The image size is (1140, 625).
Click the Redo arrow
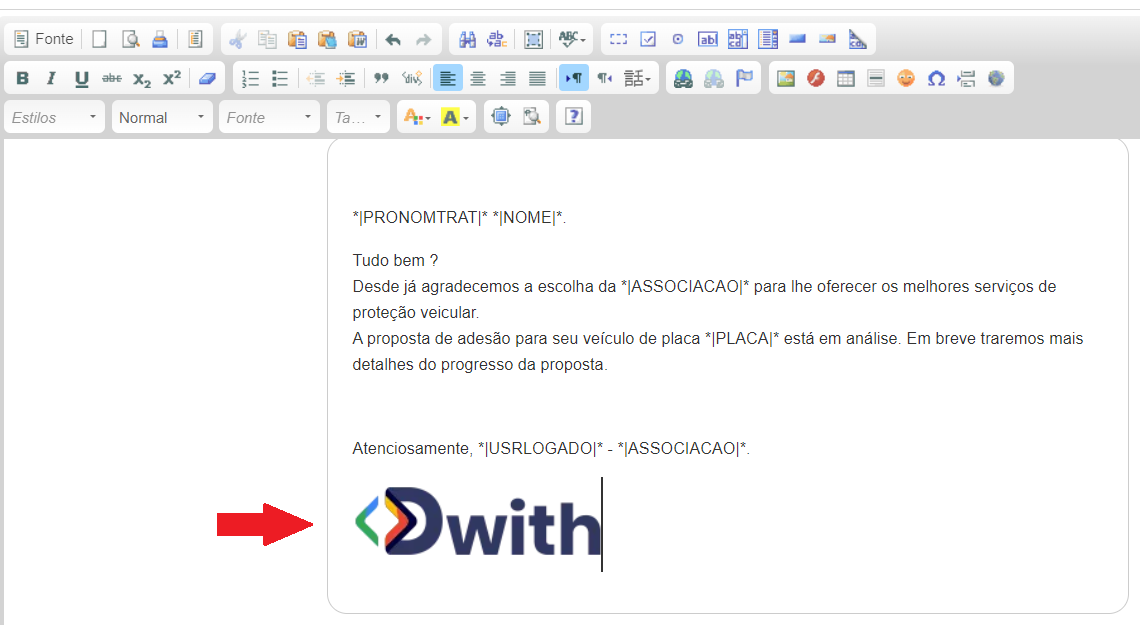pyautogui.click(x=423, y=39)
